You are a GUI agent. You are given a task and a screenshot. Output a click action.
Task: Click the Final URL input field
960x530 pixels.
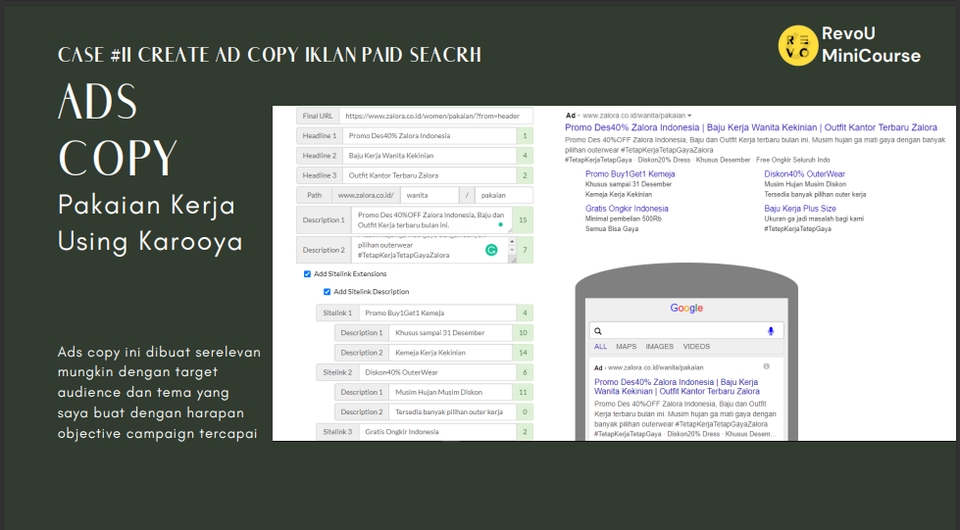tap(435, 116)
